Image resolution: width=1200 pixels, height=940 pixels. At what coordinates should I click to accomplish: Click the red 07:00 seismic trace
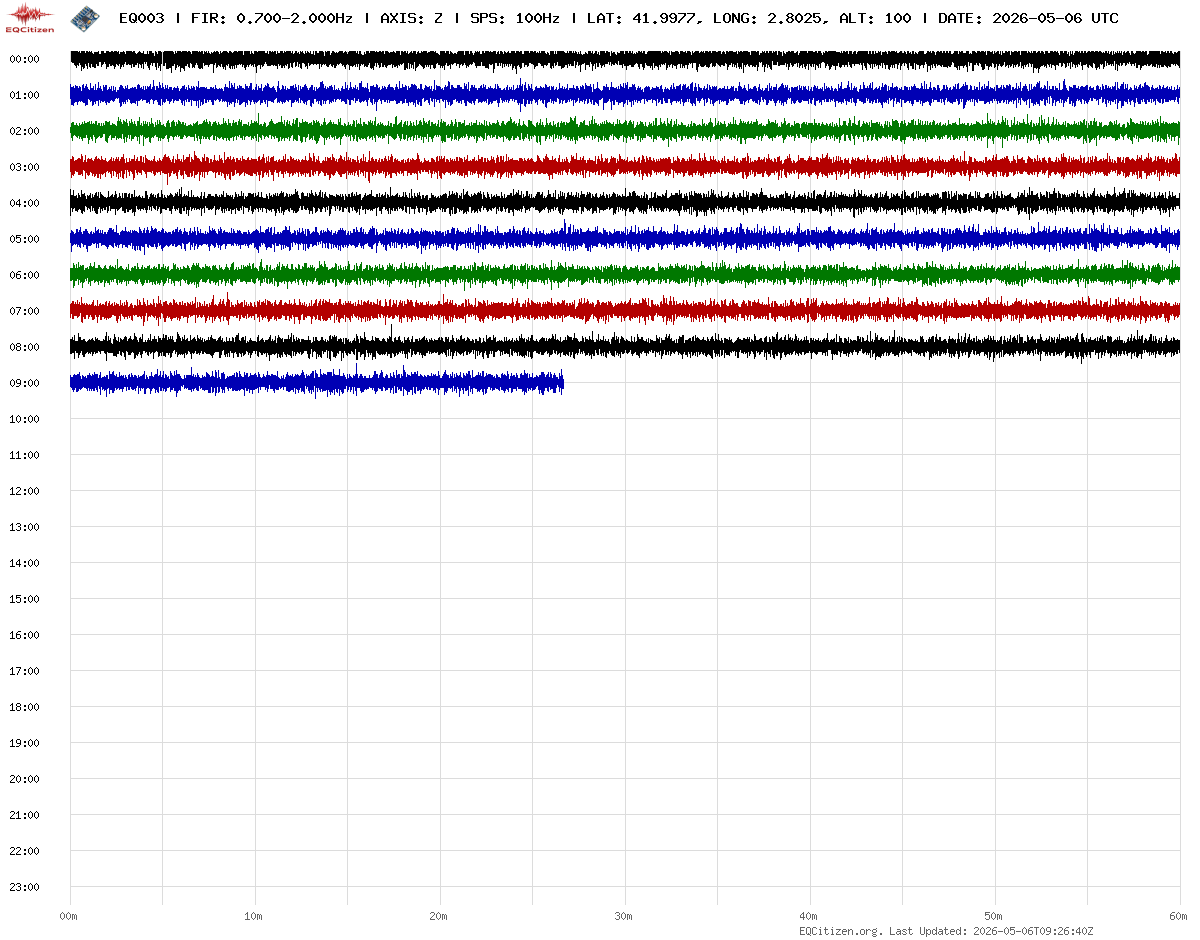[x=625, y=311]
